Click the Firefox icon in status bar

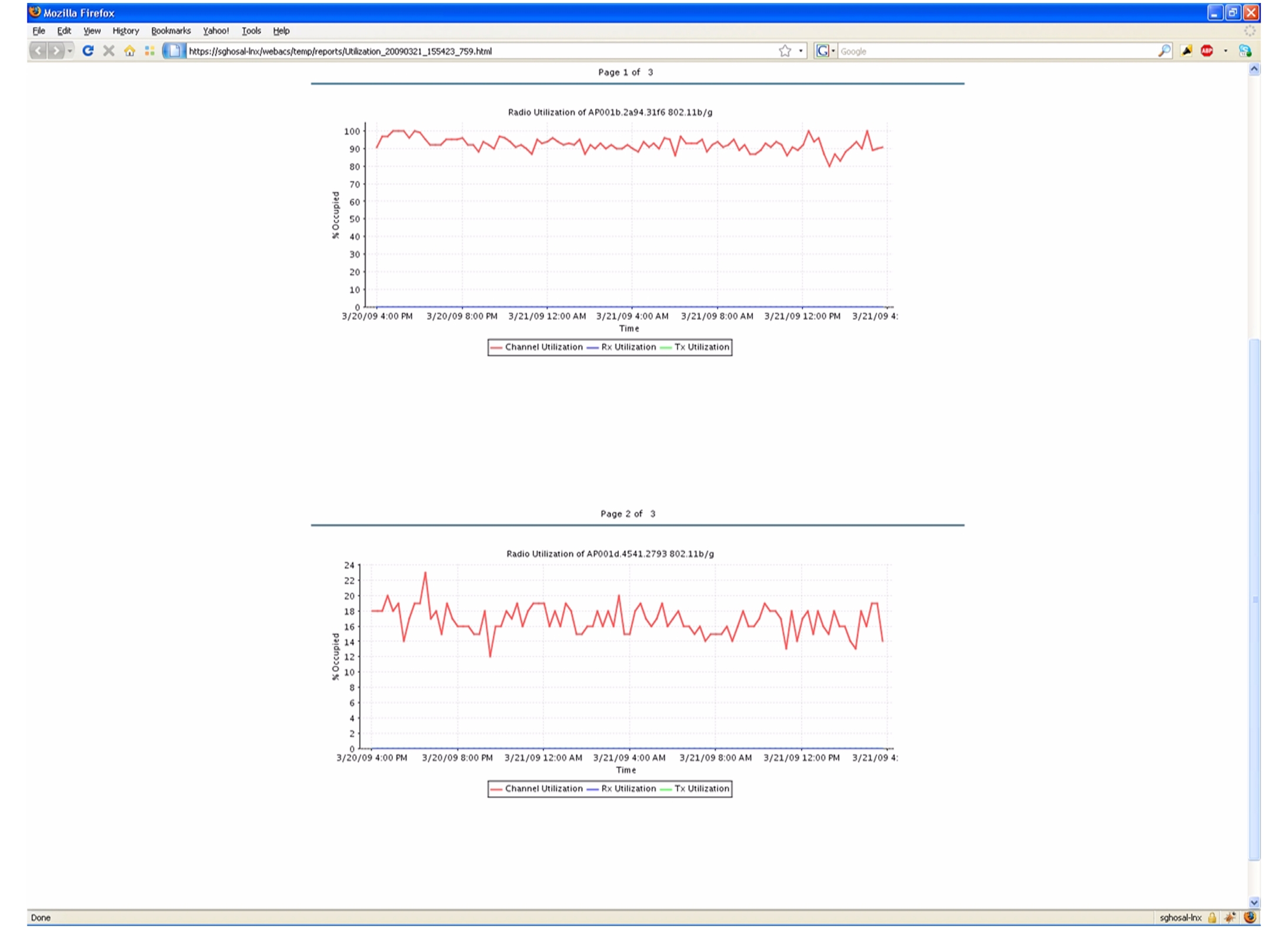pyautogui.click(x=1250, y=917)
